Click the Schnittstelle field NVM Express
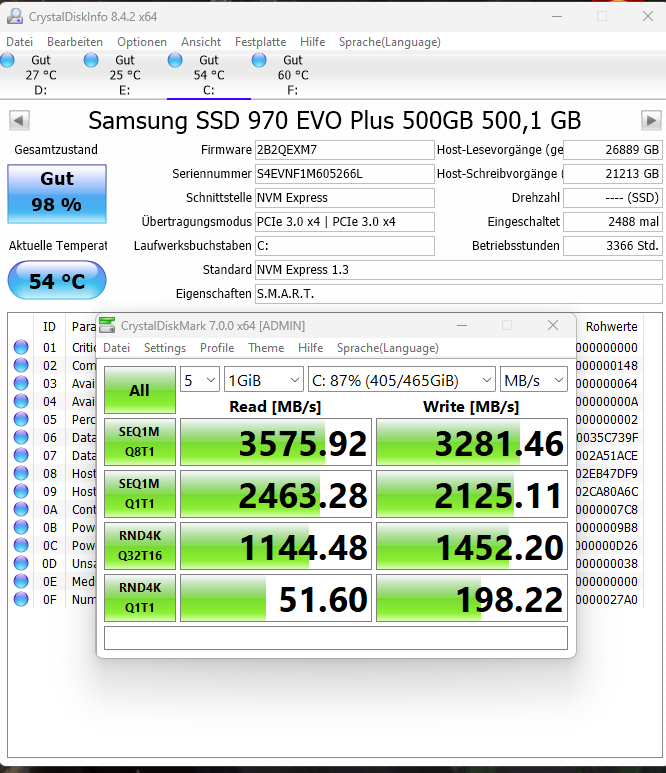 pos(344,198)
